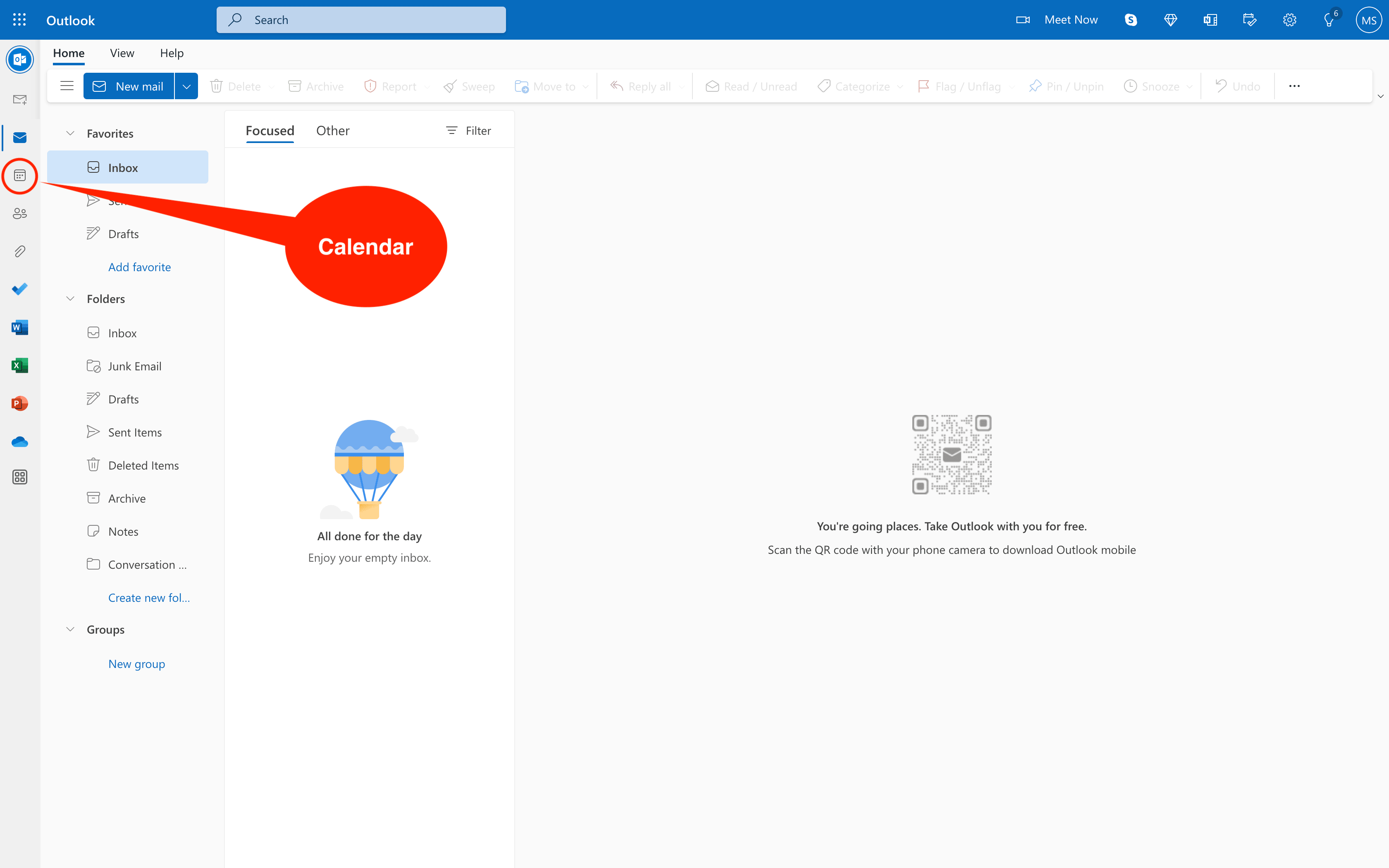Open the Settings gear
Image resolution: width=1389 pixels, height=868 pixels.
[1290, 19]
